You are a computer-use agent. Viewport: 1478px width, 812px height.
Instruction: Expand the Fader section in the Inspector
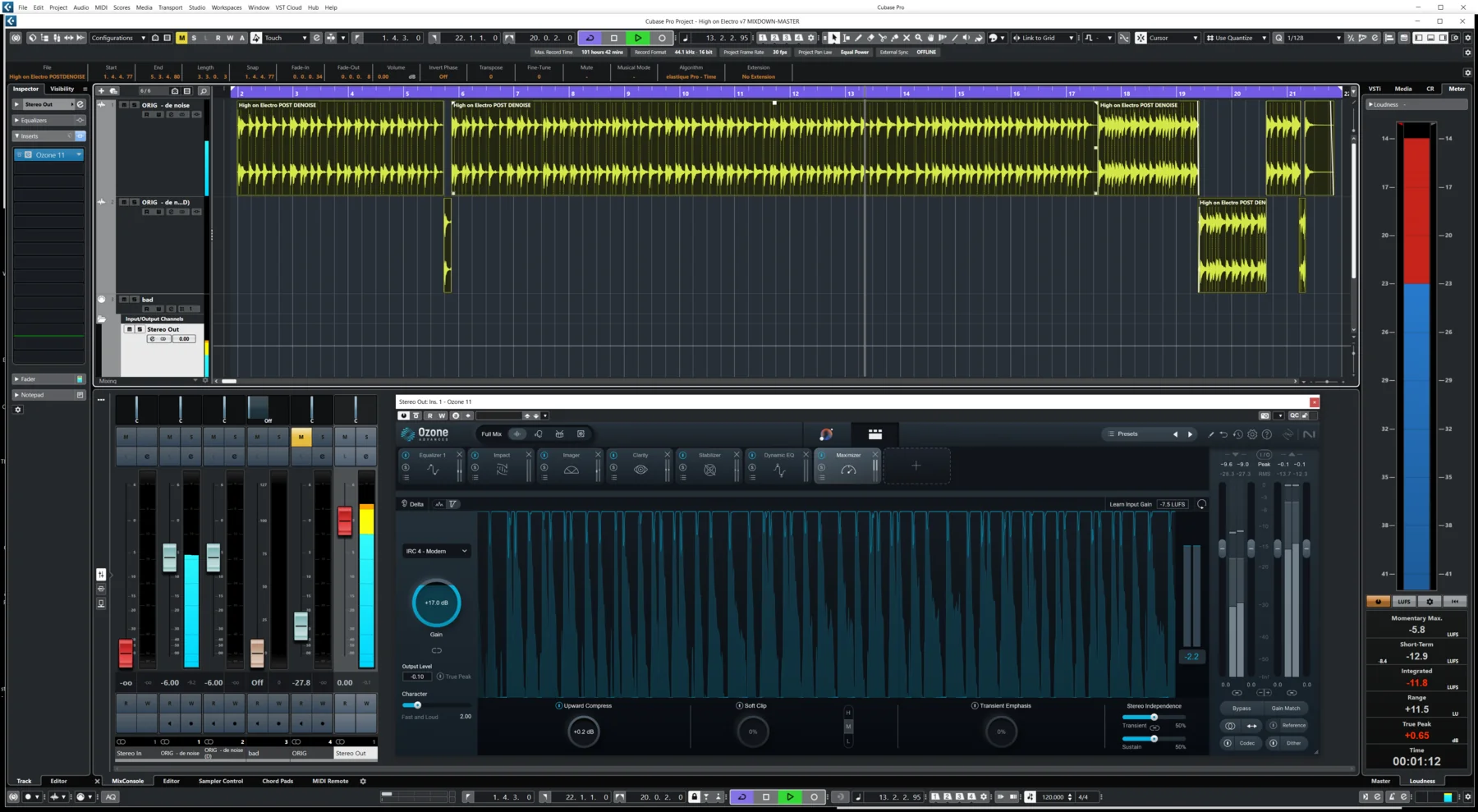(x=27, y=378)
